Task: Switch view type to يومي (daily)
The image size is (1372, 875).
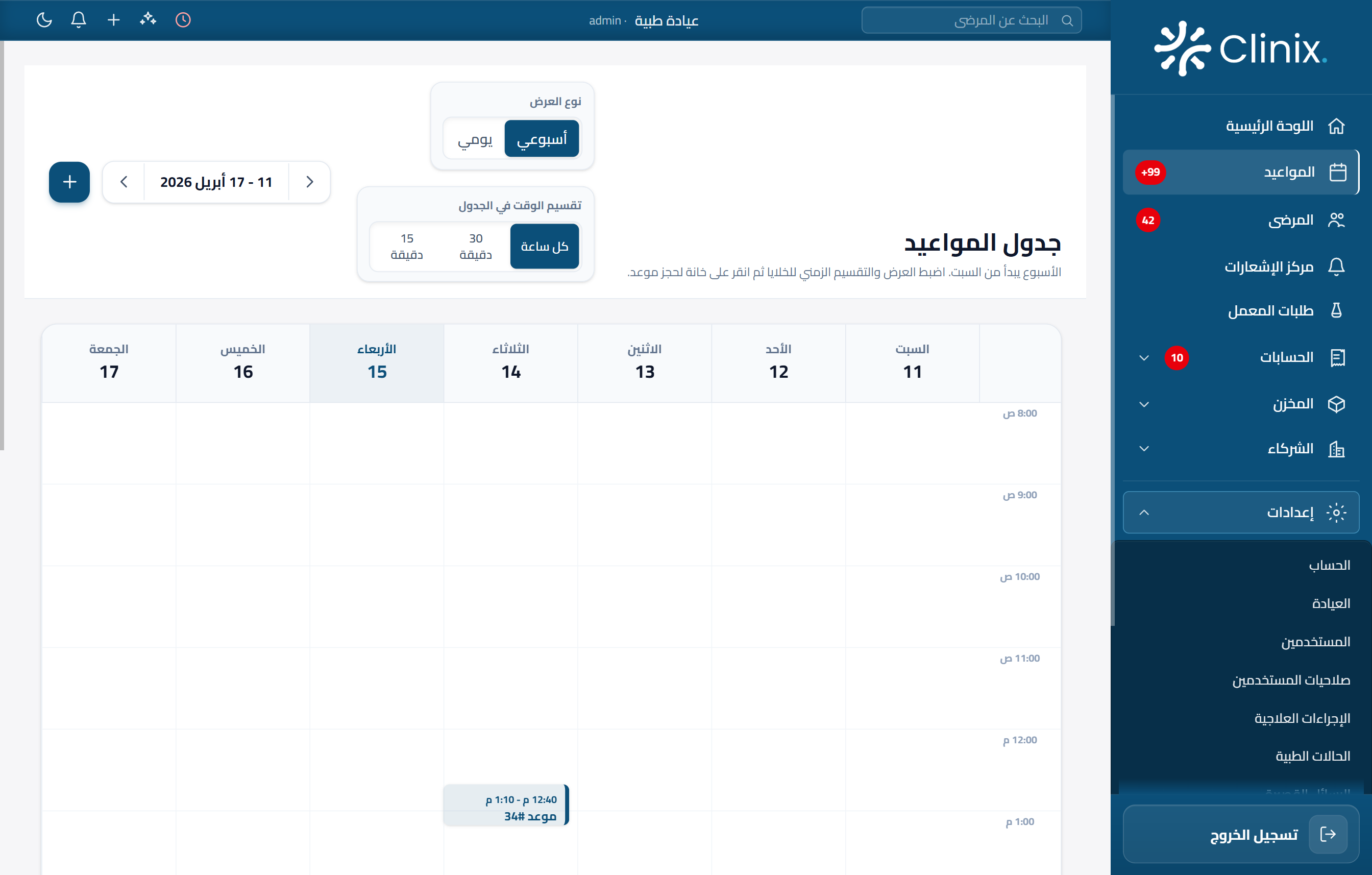Action: point(475,138)
